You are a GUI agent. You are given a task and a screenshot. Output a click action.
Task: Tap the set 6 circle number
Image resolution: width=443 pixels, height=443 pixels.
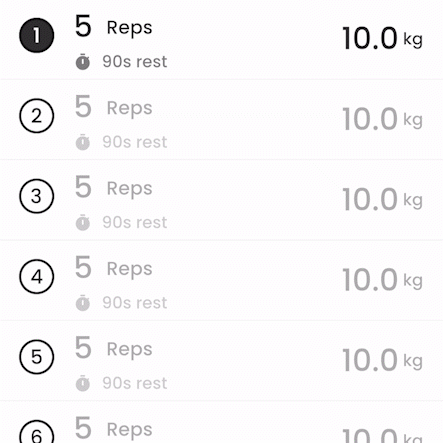point(37,432)
